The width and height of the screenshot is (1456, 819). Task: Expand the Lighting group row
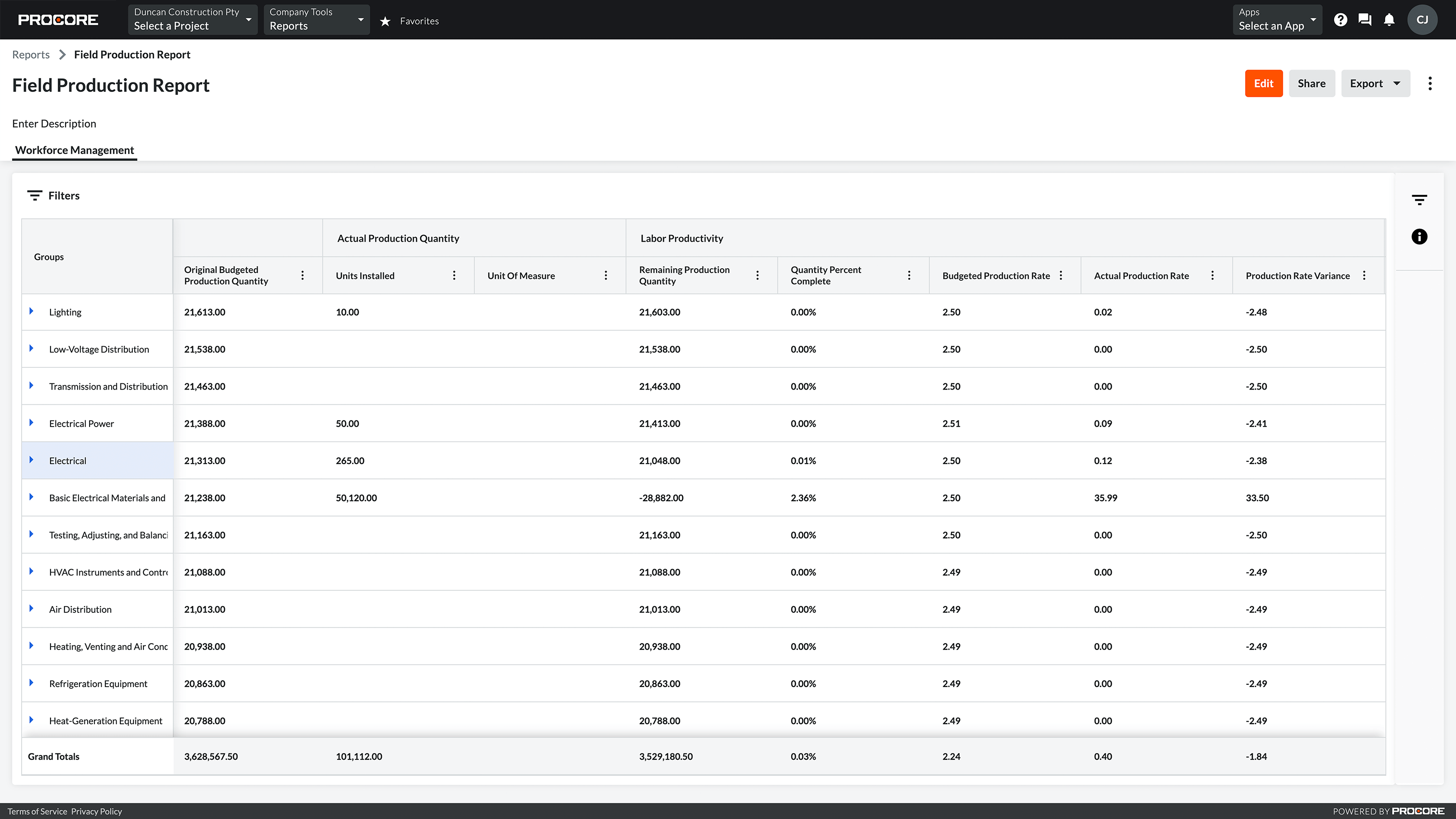(x=31, y=311)
